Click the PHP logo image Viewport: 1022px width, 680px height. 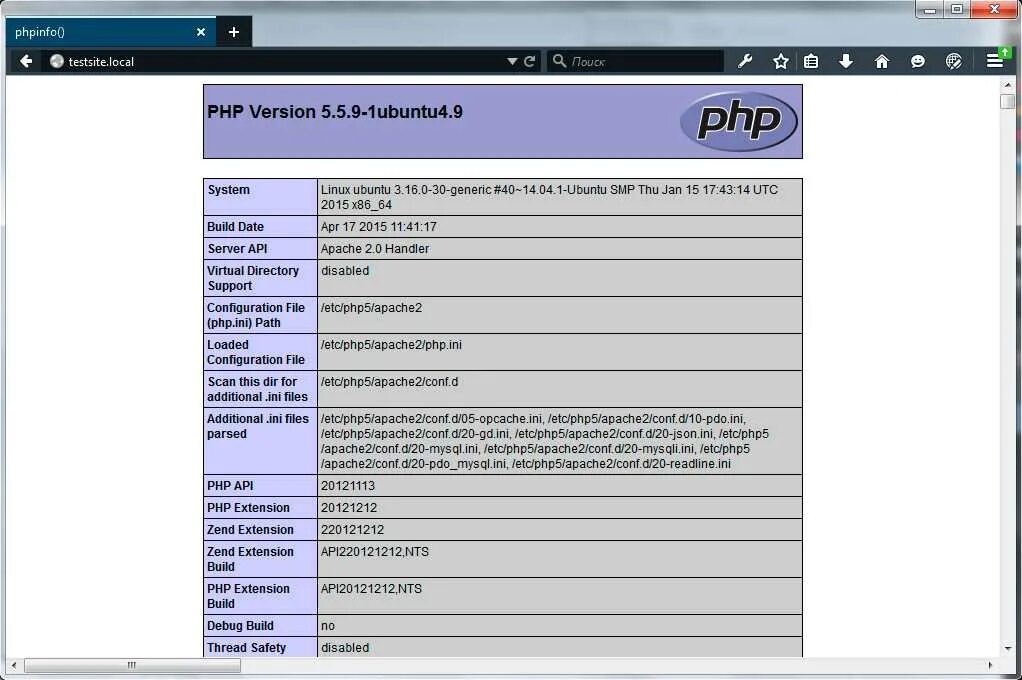pyautogui.click(x=738, y=121)
